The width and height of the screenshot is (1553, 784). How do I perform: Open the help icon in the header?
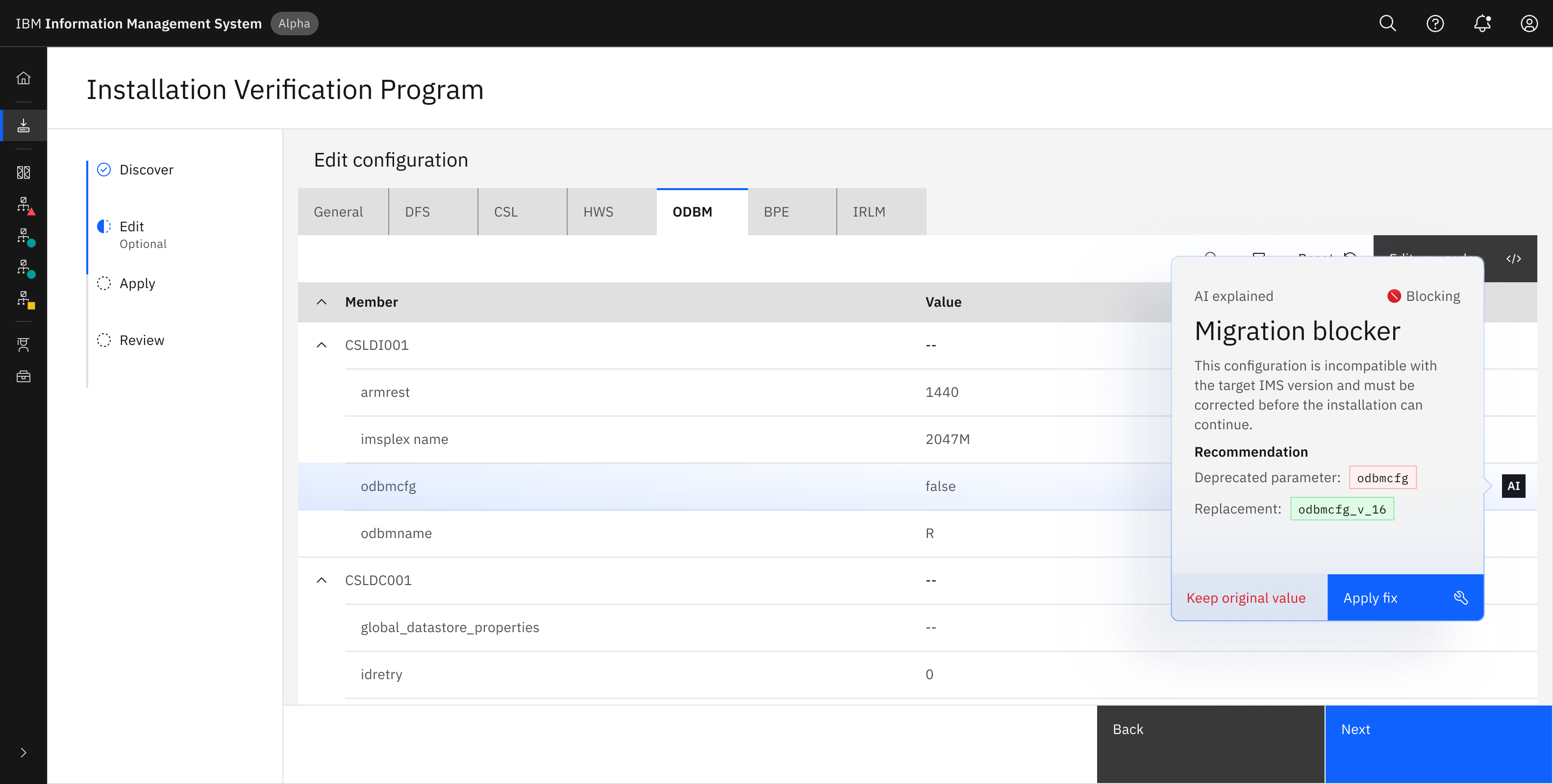(x=1435, y=24)
